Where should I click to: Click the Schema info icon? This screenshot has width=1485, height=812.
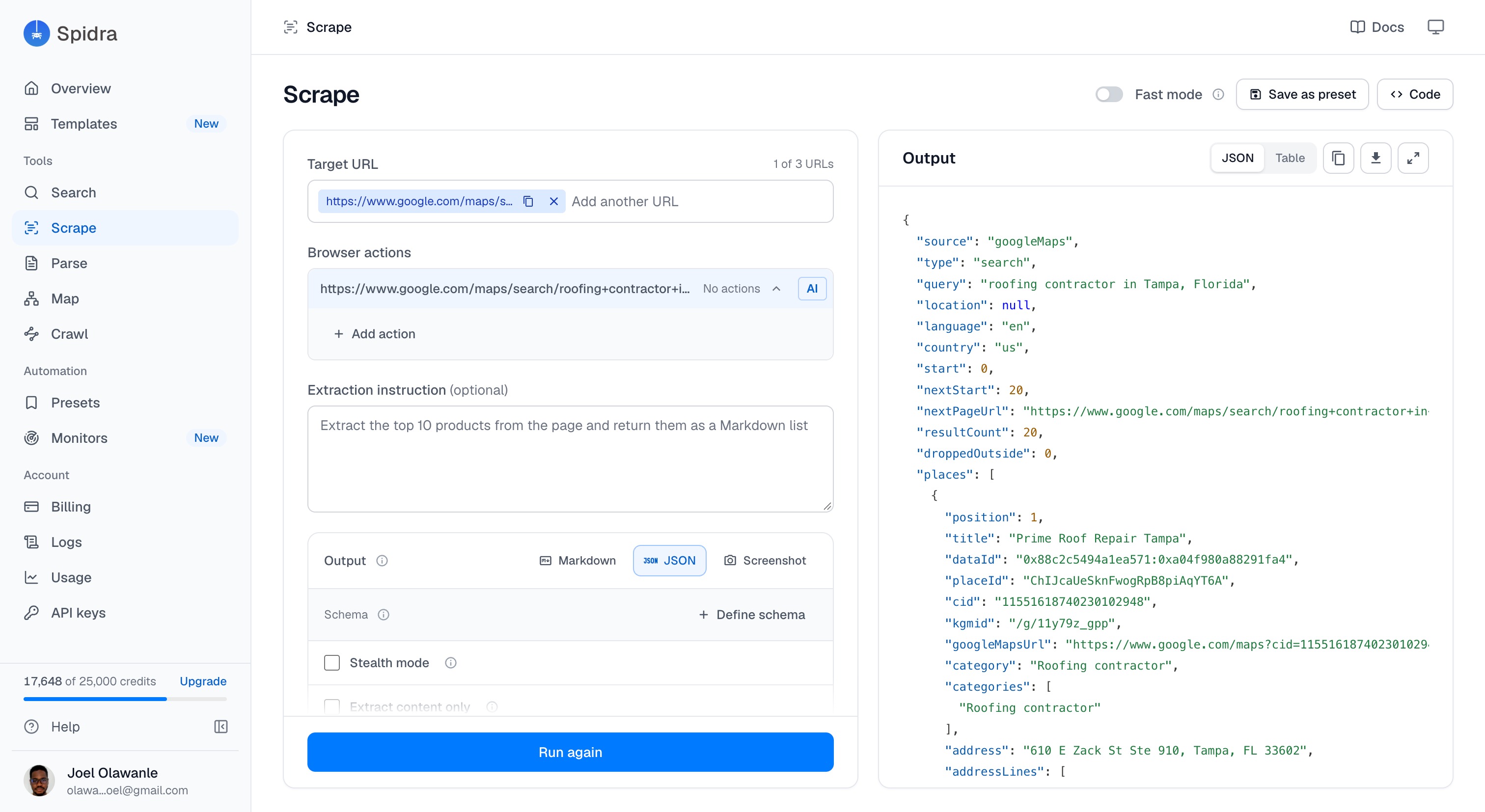coord(384,615)
